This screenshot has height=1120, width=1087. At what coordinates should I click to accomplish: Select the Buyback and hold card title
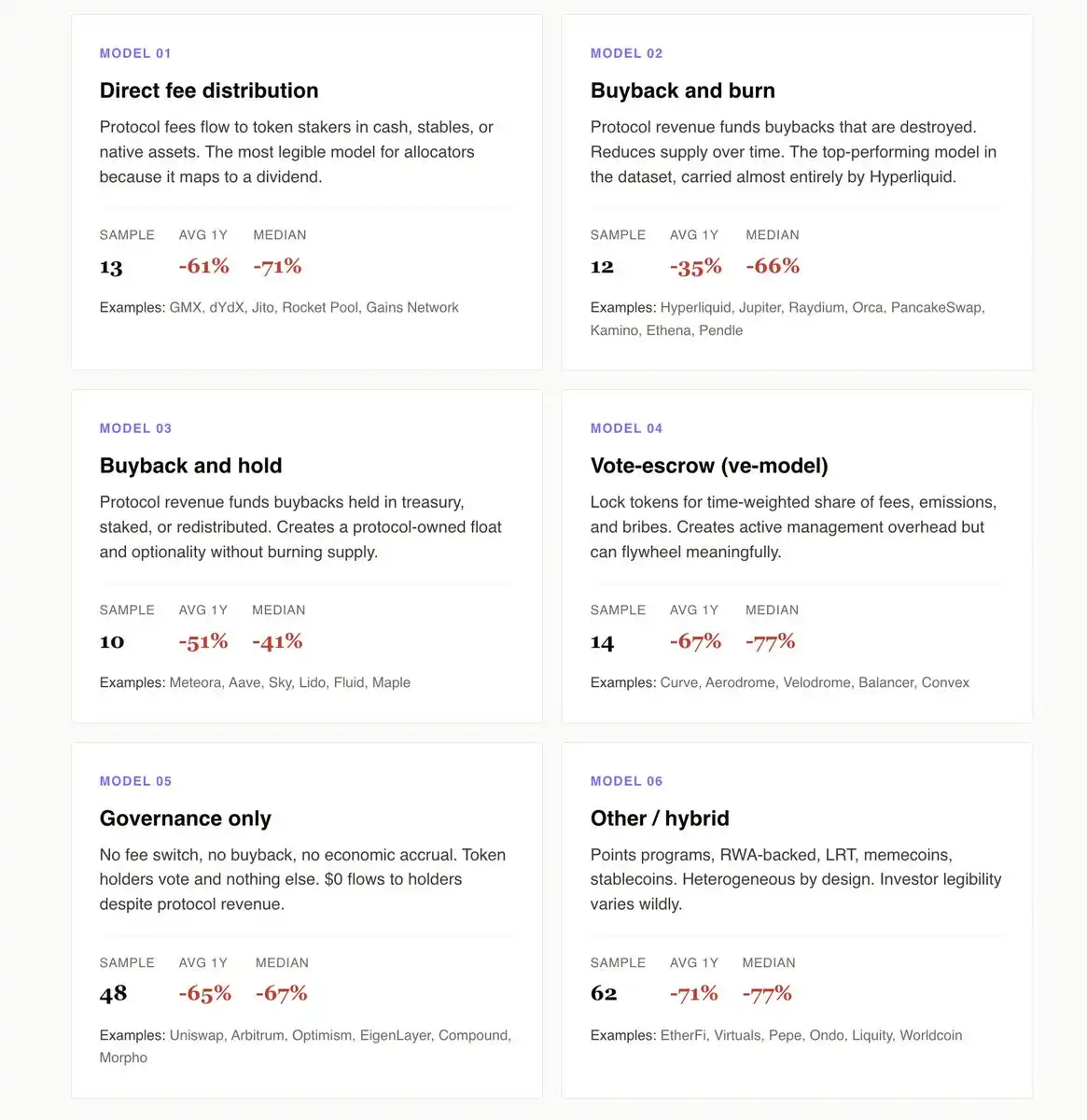click(190, 466)
